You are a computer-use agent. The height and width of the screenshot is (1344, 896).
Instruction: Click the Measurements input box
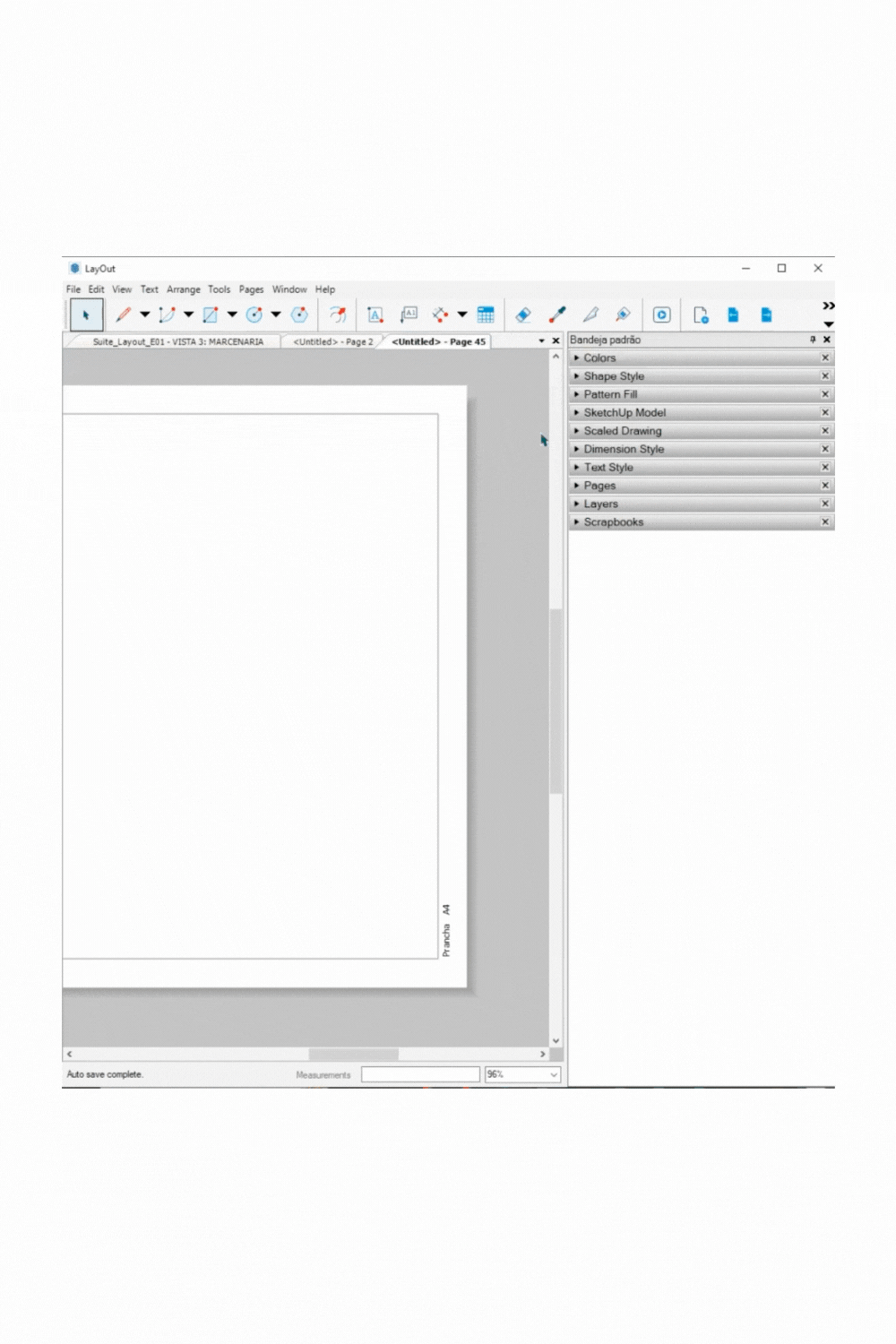(x=420, y=1074)
